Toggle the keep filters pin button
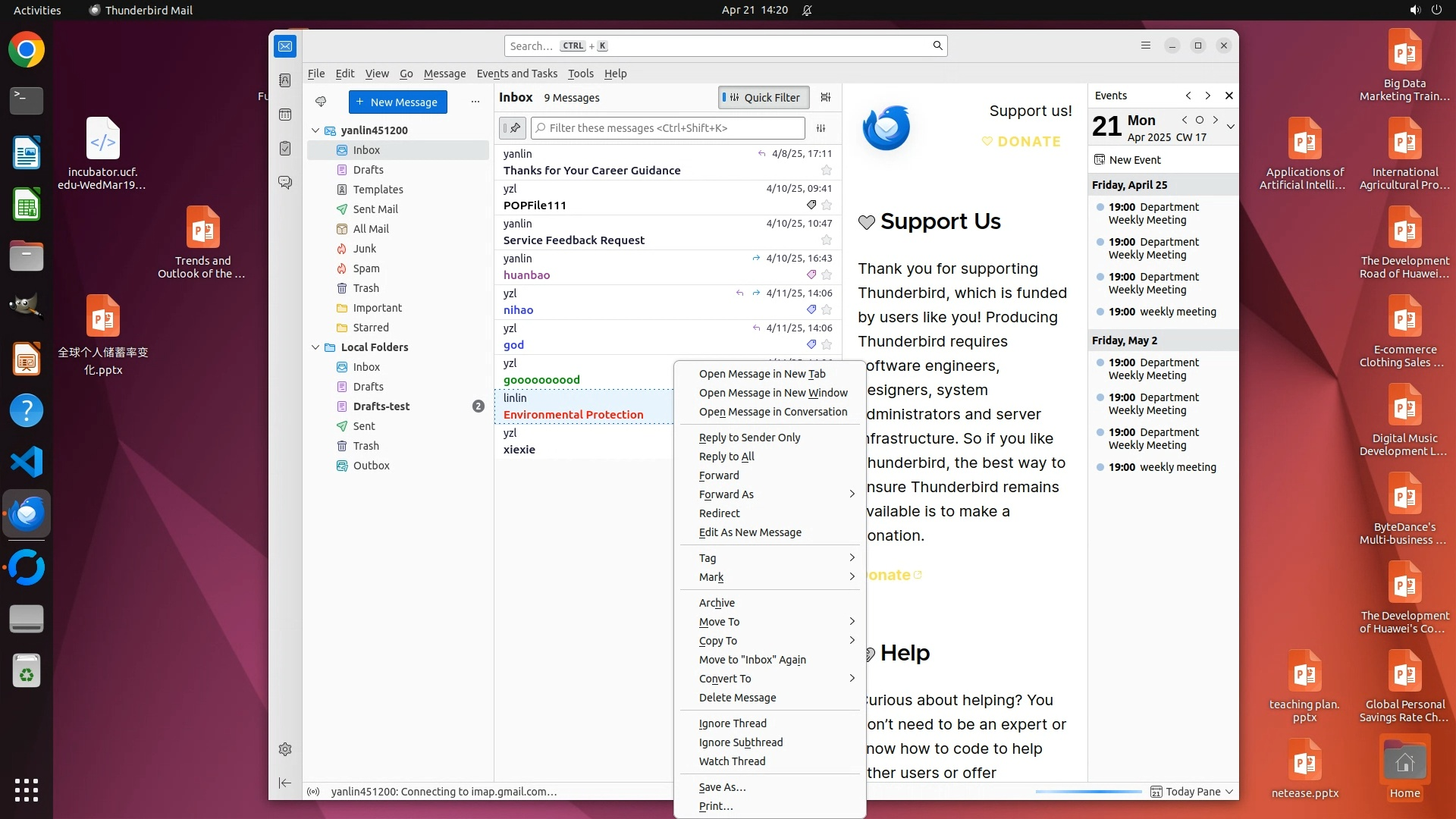Image resolution: width=1456 pixels, height=819 pixels. coord(513,128)
